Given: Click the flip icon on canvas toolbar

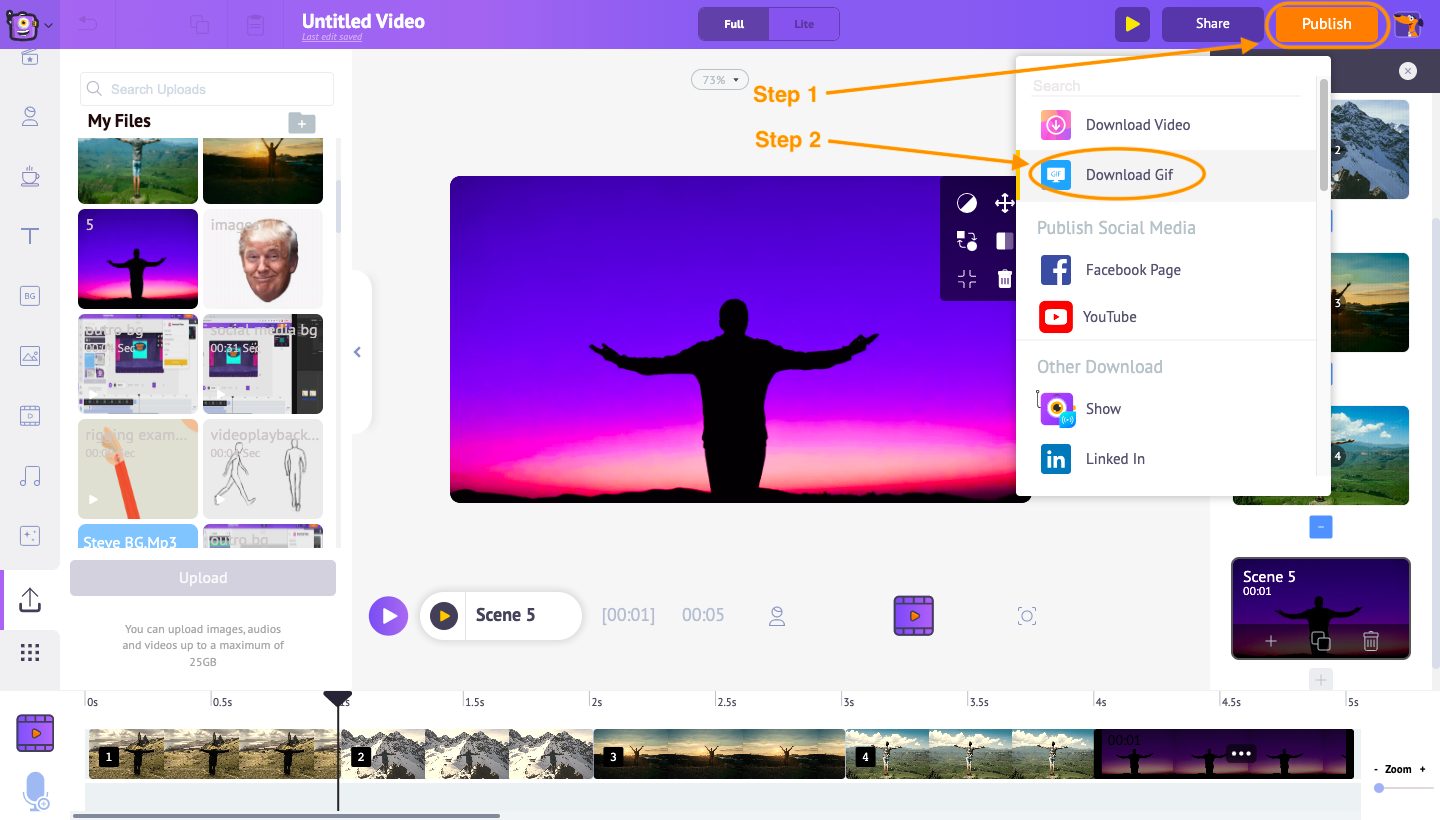Looking at the screenshot, I should 1005,241.
